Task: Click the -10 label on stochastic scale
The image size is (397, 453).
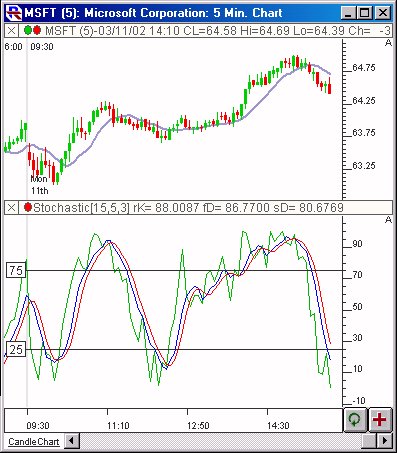Action: pos(359,401)
